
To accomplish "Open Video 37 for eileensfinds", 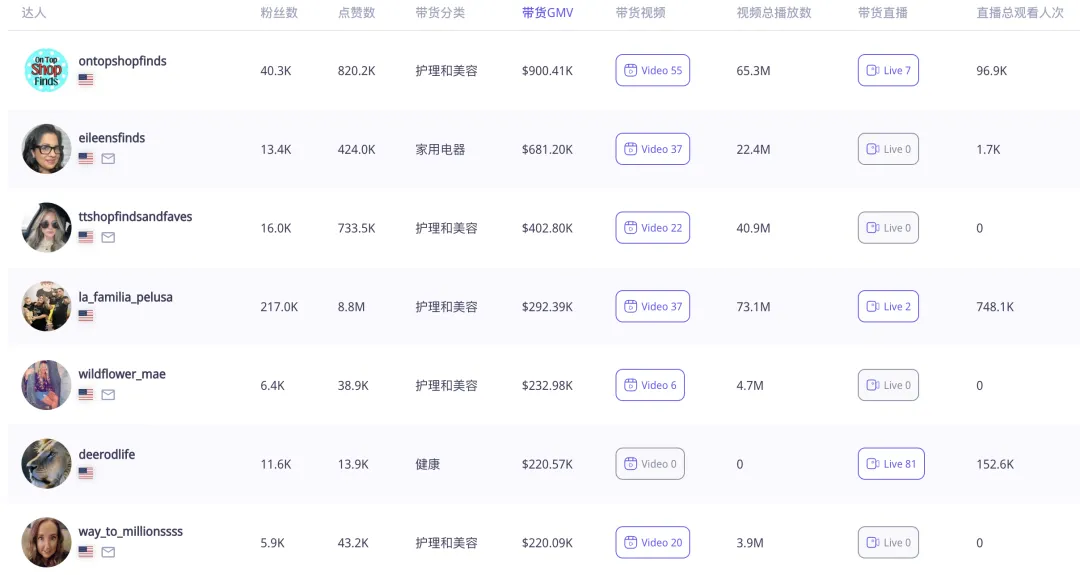I will [652, 149].
